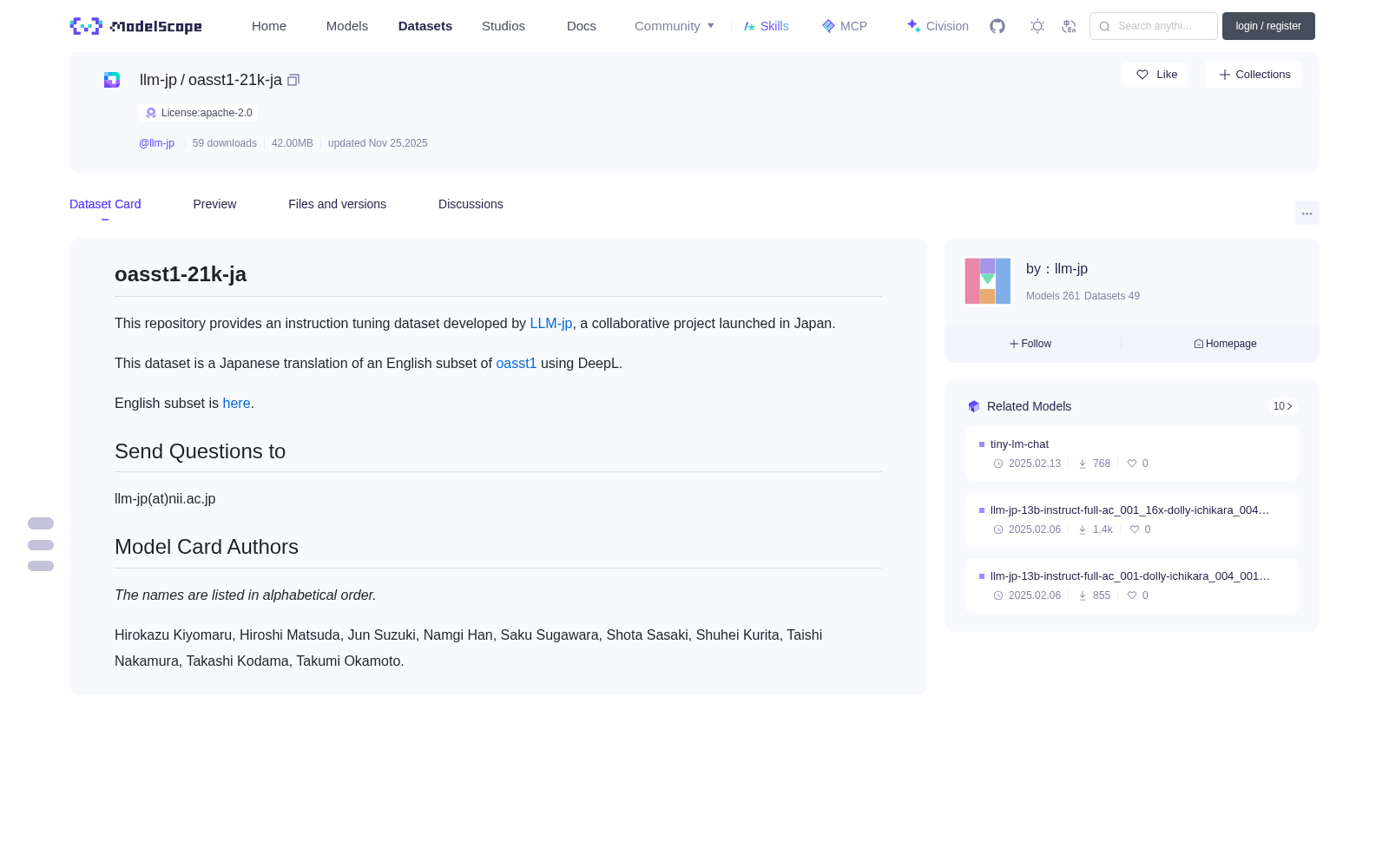Image resolution: width=1389 pixels, height=868 pixels.
Task: Click the clock icon next to 2025.02.13
Action: point(998,464)
